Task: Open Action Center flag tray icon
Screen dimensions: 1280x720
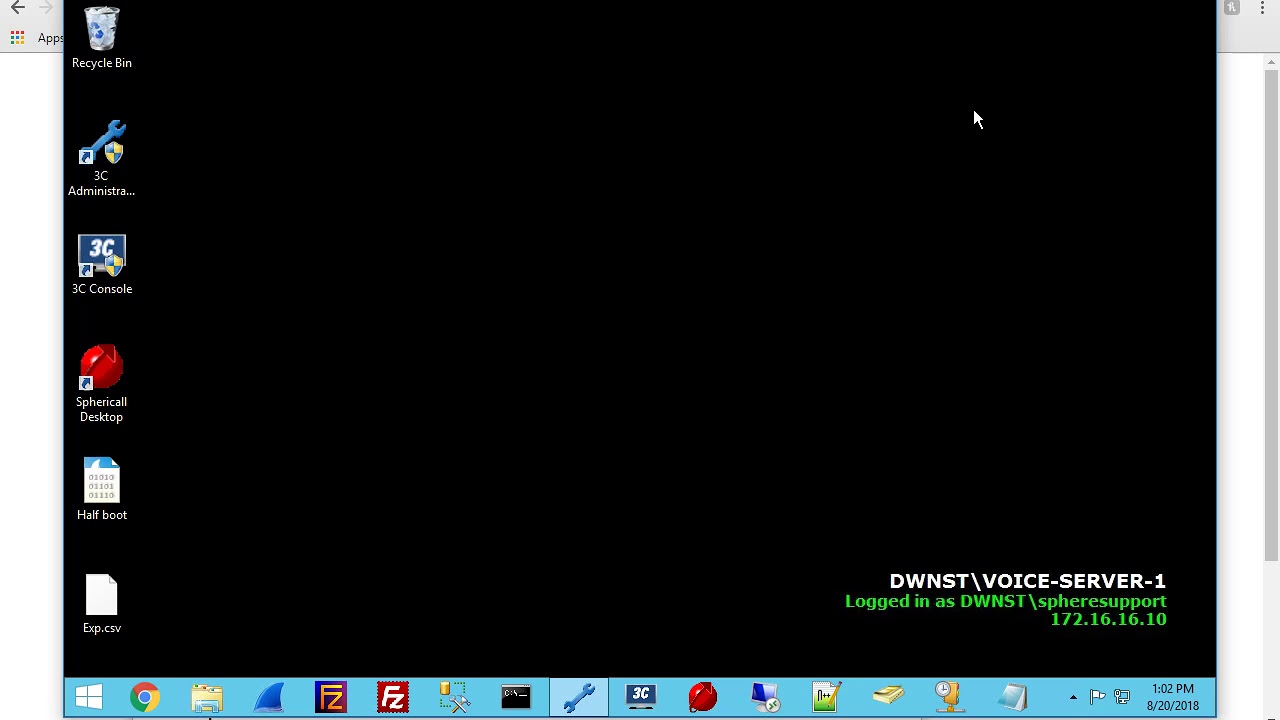Action: 1098,697
